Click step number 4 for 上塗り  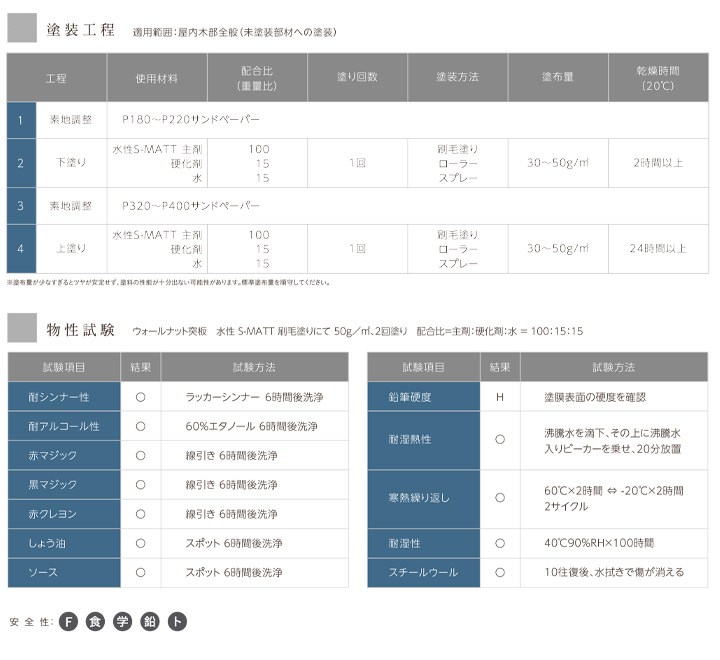[20, 249]
